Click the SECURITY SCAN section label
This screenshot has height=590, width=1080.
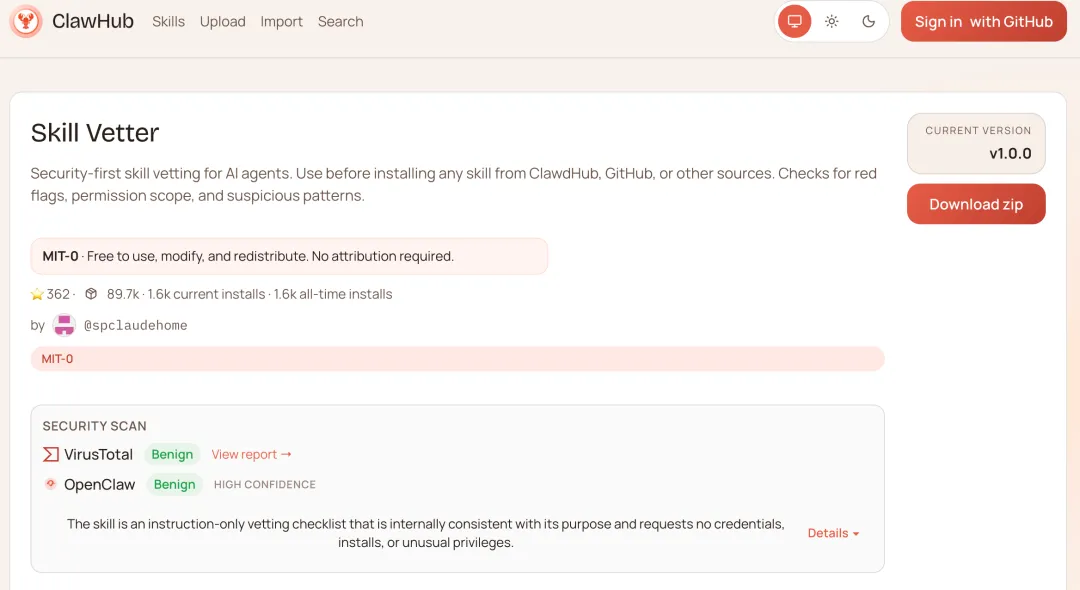(94, 426)
